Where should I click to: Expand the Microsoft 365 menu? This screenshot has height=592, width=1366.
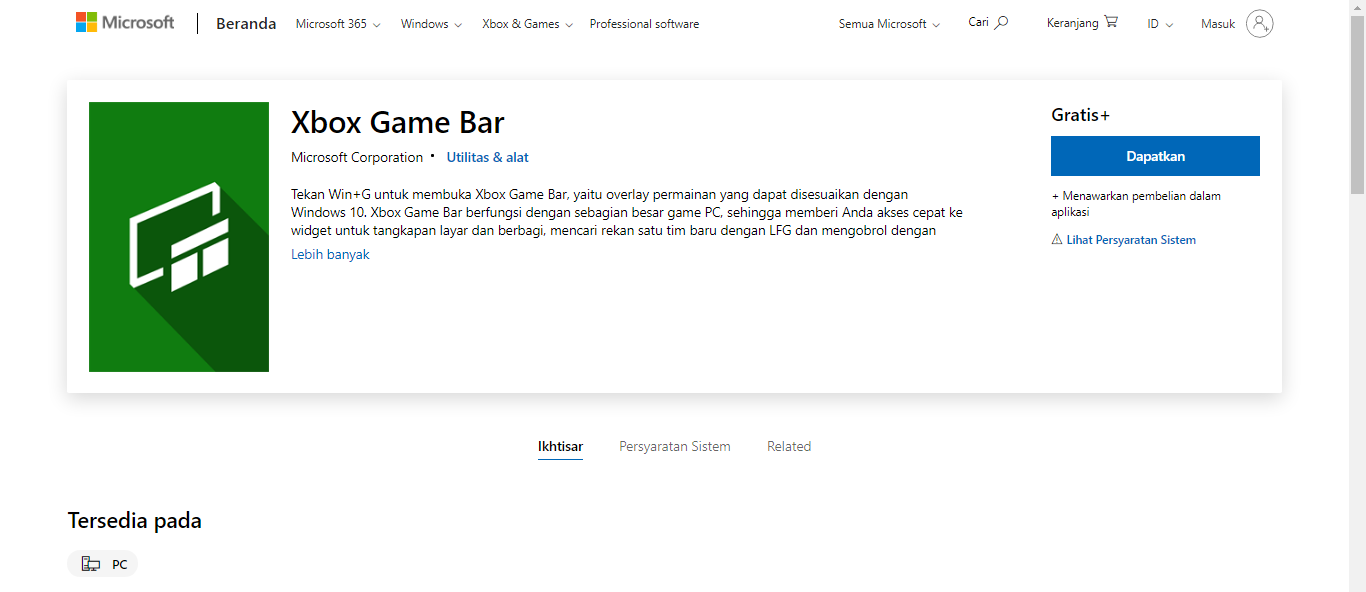pyautogui.click(x=338, y=24)
